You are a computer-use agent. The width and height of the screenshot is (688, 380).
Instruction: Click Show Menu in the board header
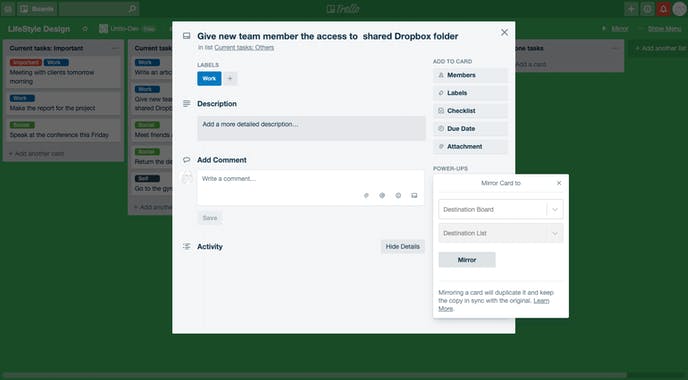(x=664, y=29)
